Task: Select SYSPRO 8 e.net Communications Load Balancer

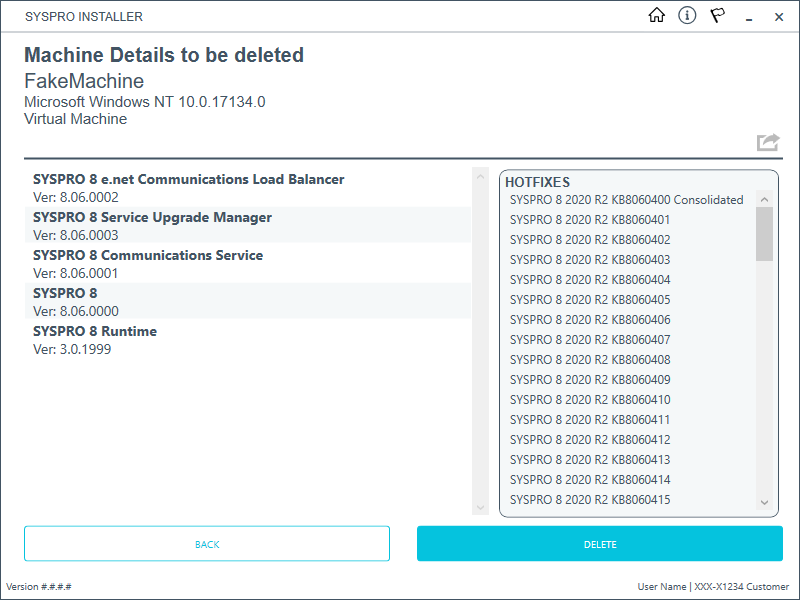Action: click(x=188, y=180)
